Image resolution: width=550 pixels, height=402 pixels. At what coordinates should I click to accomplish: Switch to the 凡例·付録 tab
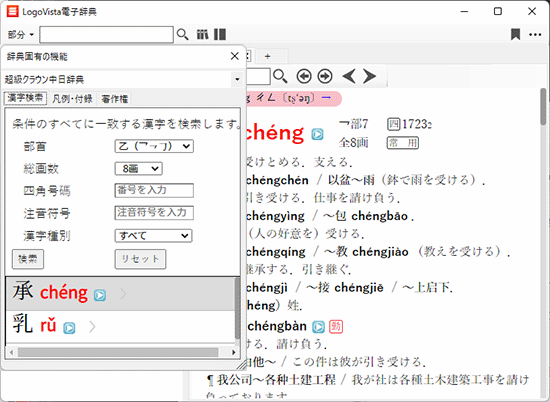point(72,99)
